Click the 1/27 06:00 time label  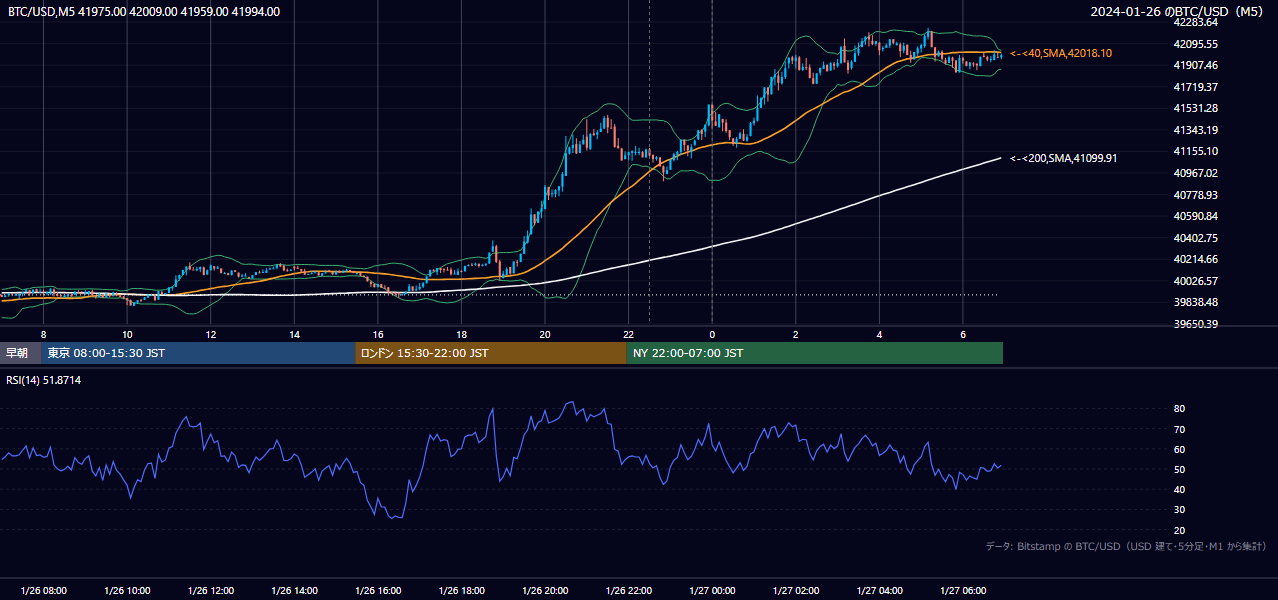[x=963, y=591]
